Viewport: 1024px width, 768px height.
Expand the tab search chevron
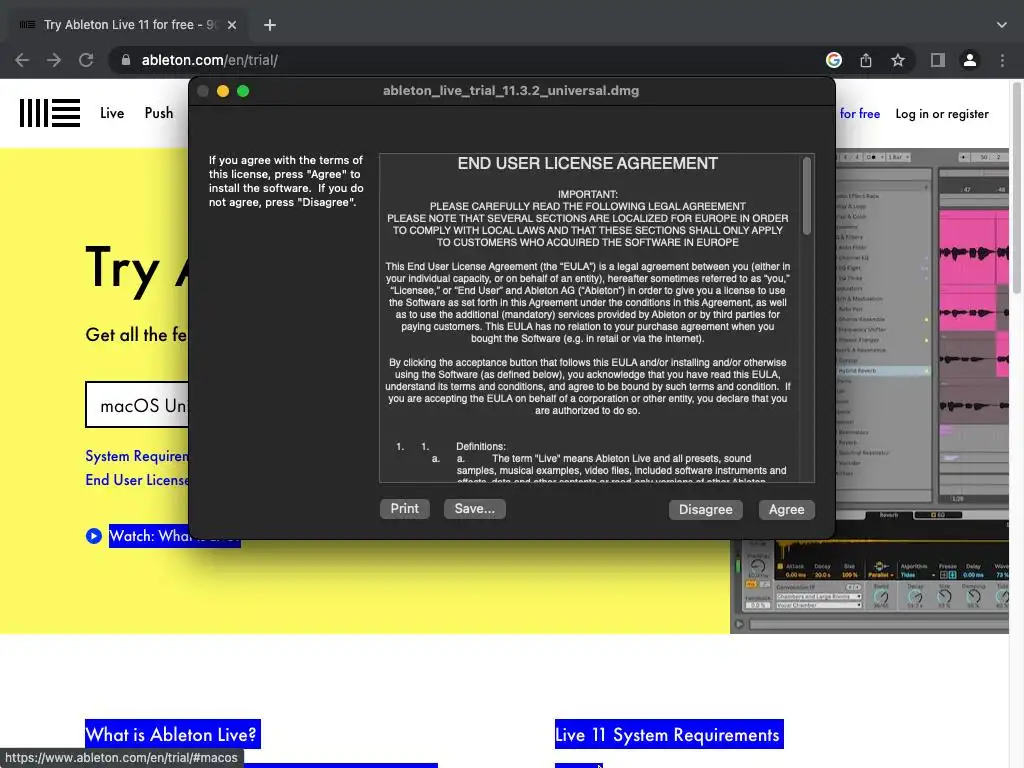[x=1002, y=25]
